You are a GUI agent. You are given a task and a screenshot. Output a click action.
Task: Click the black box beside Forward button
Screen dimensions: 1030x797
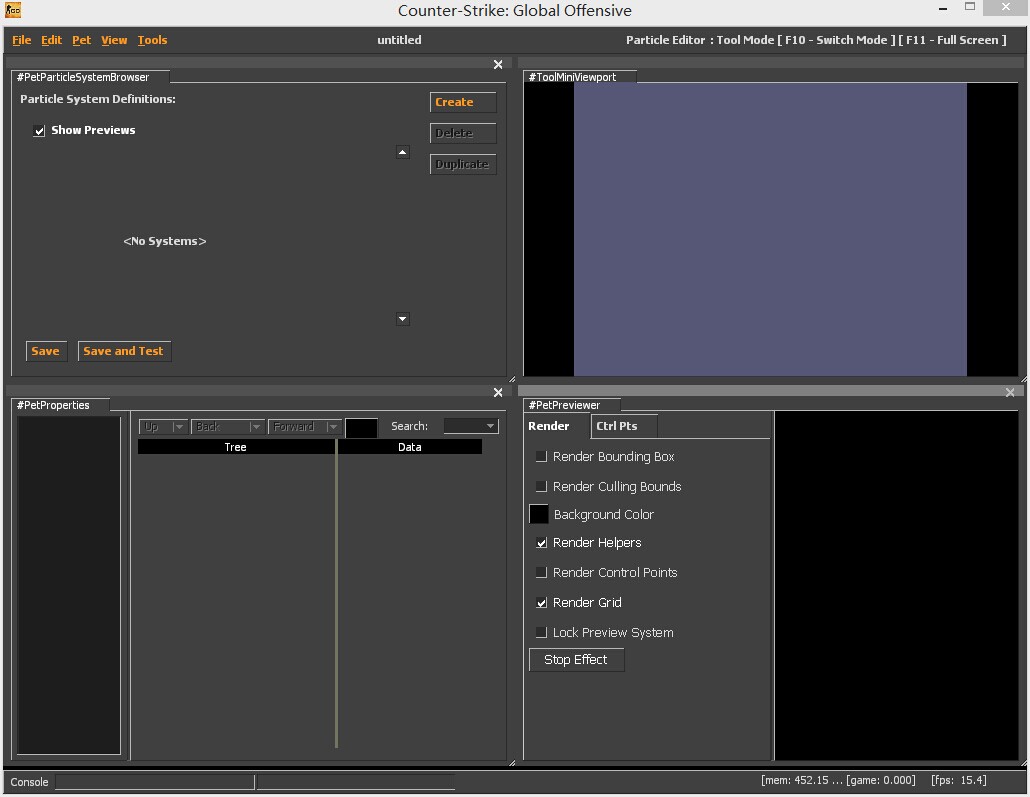point(361,428)
